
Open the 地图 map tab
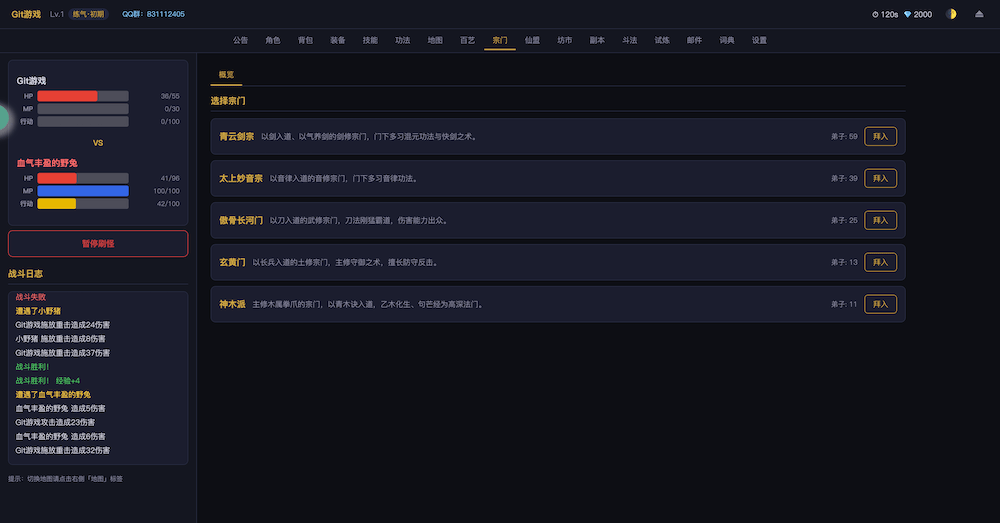pos(435,40)
